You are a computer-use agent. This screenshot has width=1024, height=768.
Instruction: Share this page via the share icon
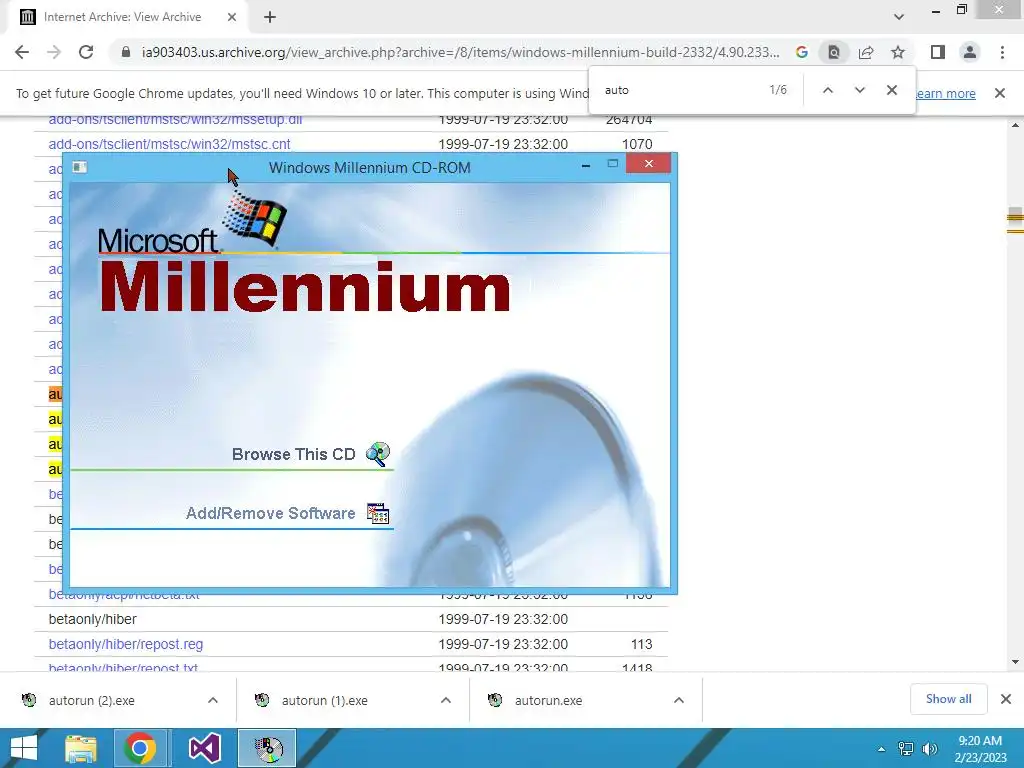[866, 52]
